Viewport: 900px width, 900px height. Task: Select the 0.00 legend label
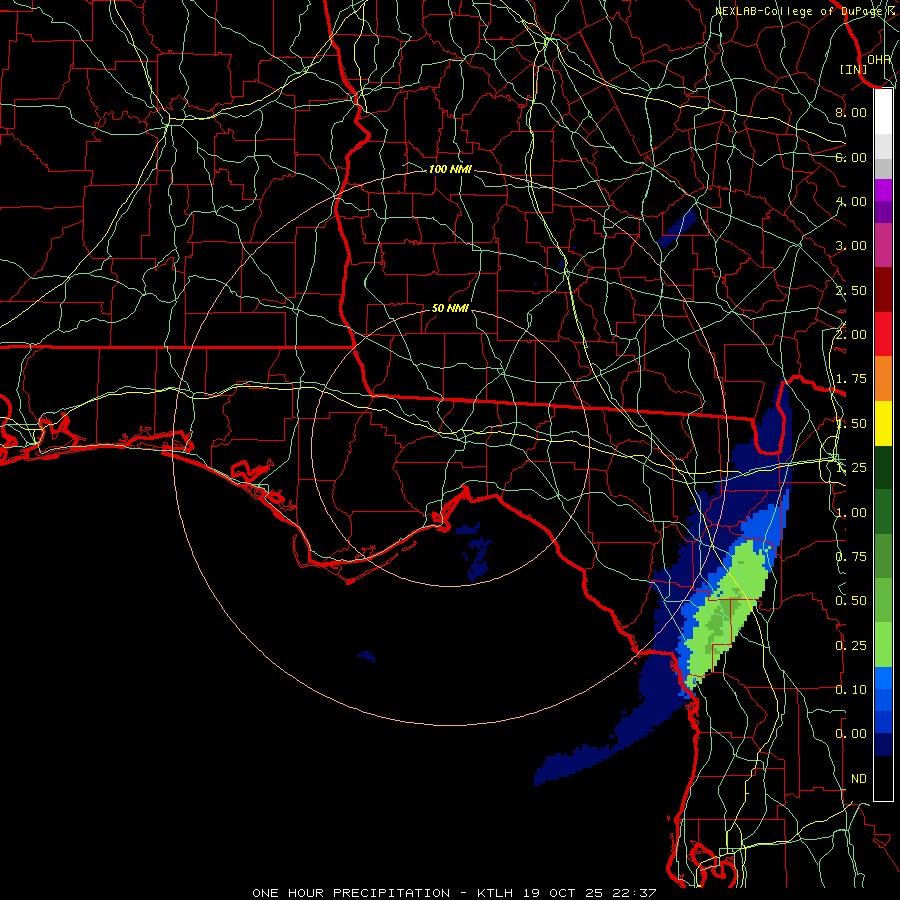pos(851,734)
